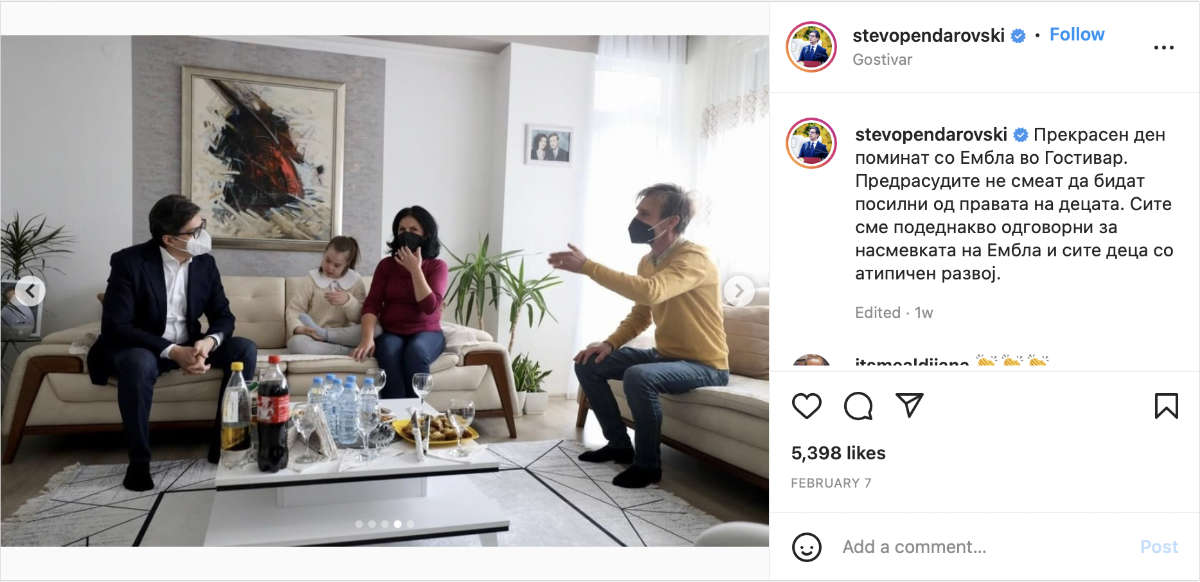The width and height of the screenshot is (1200, 582).
Task: Open stevopendarovski header profile picture
Action: [811, 46]
